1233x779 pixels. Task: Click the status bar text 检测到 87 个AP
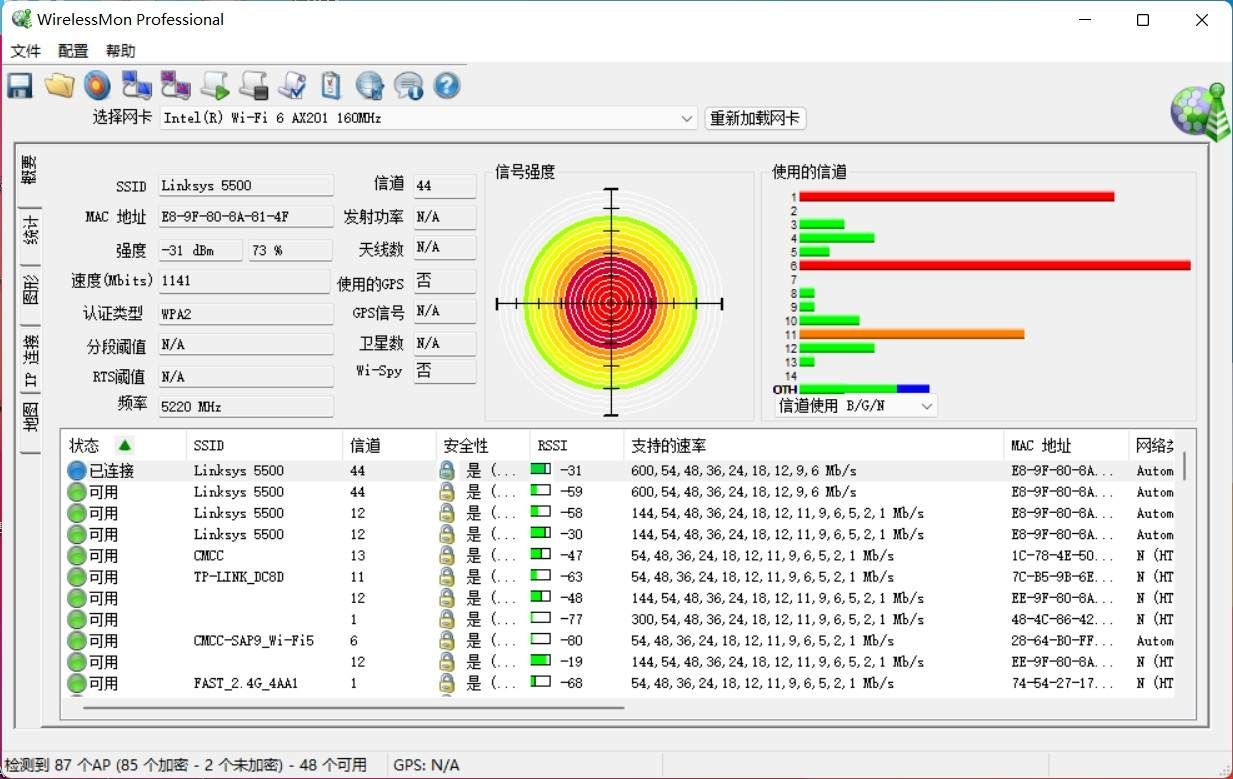click(x=185, y=765)
